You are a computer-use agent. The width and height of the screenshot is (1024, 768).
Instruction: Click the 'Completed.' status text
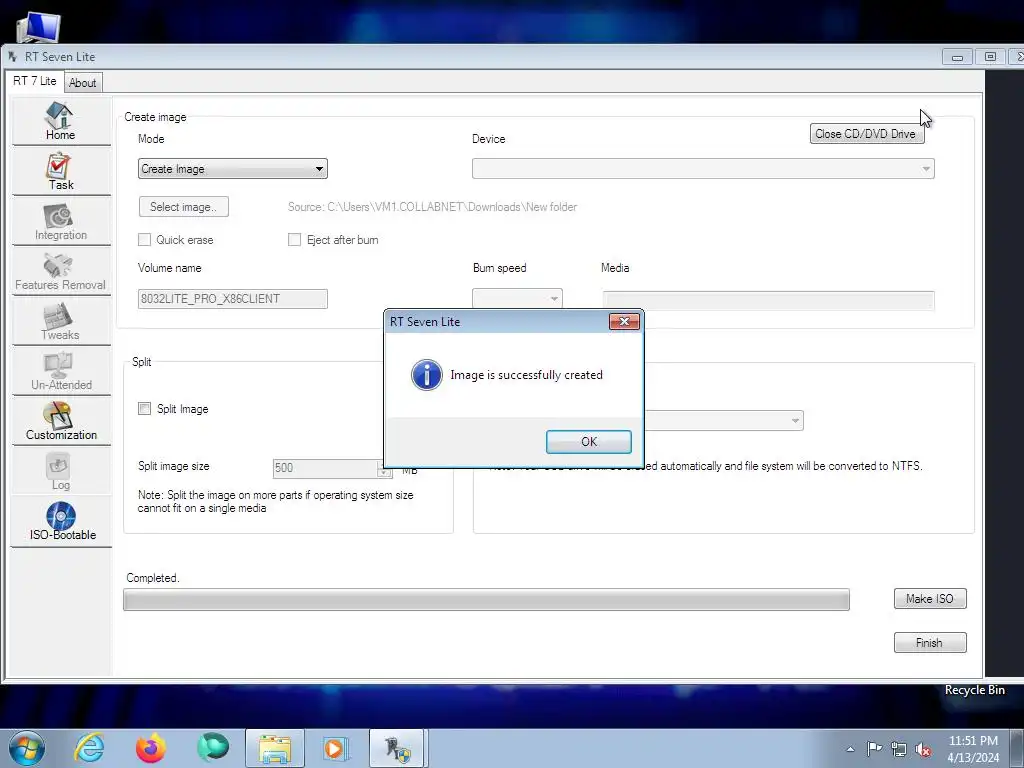153,578
